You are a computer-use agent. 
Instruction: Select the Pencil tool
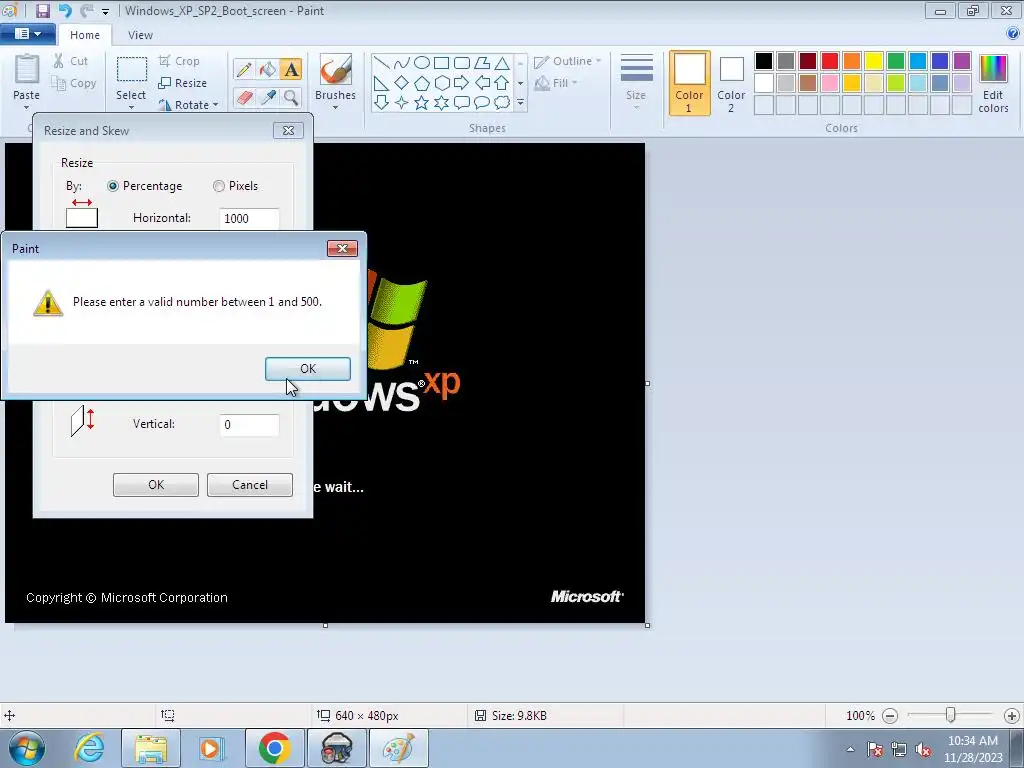244,69
